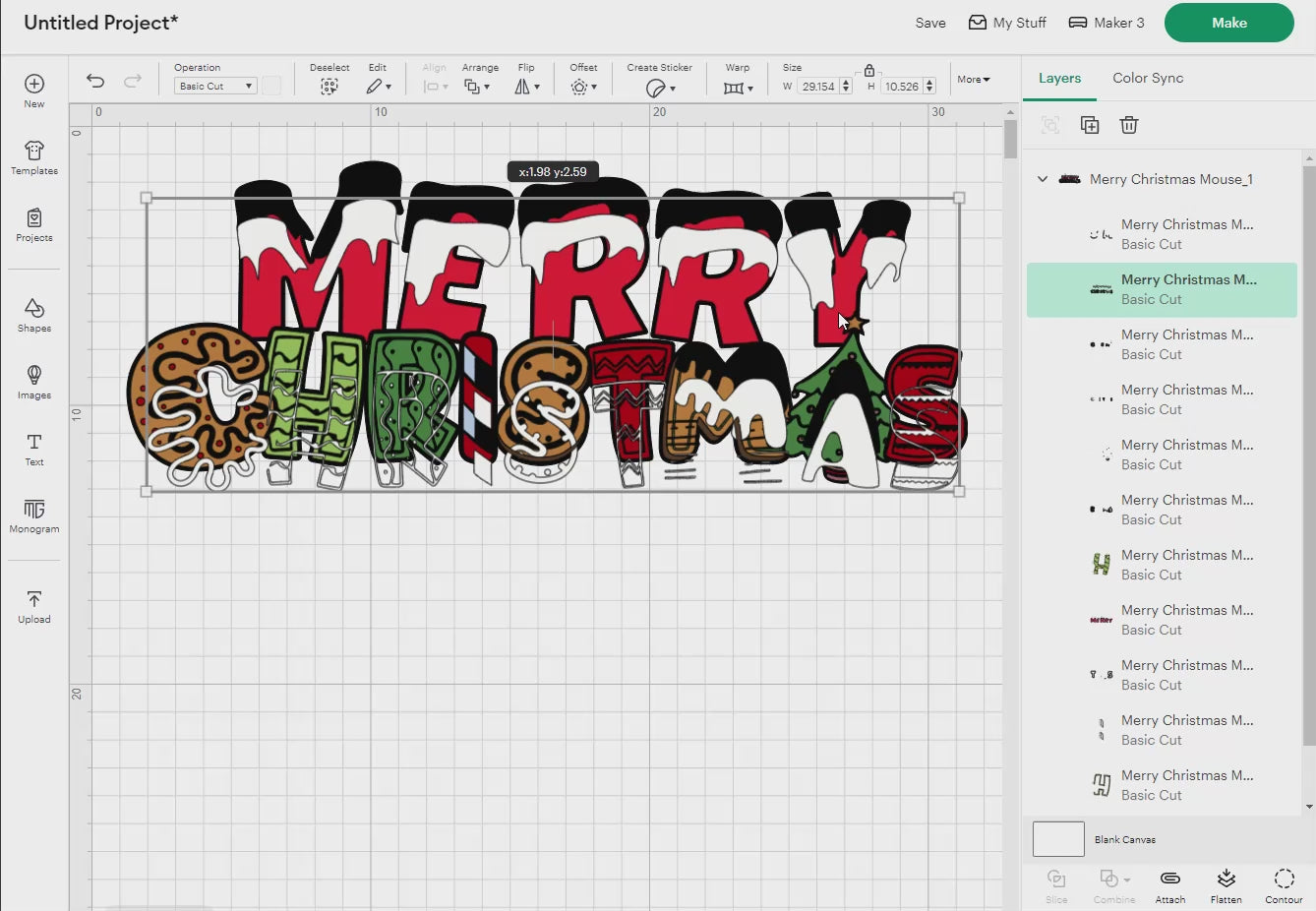Open the Templates panel
The height and width of the screenshot is (911, 1316).
tap(34, 156)
